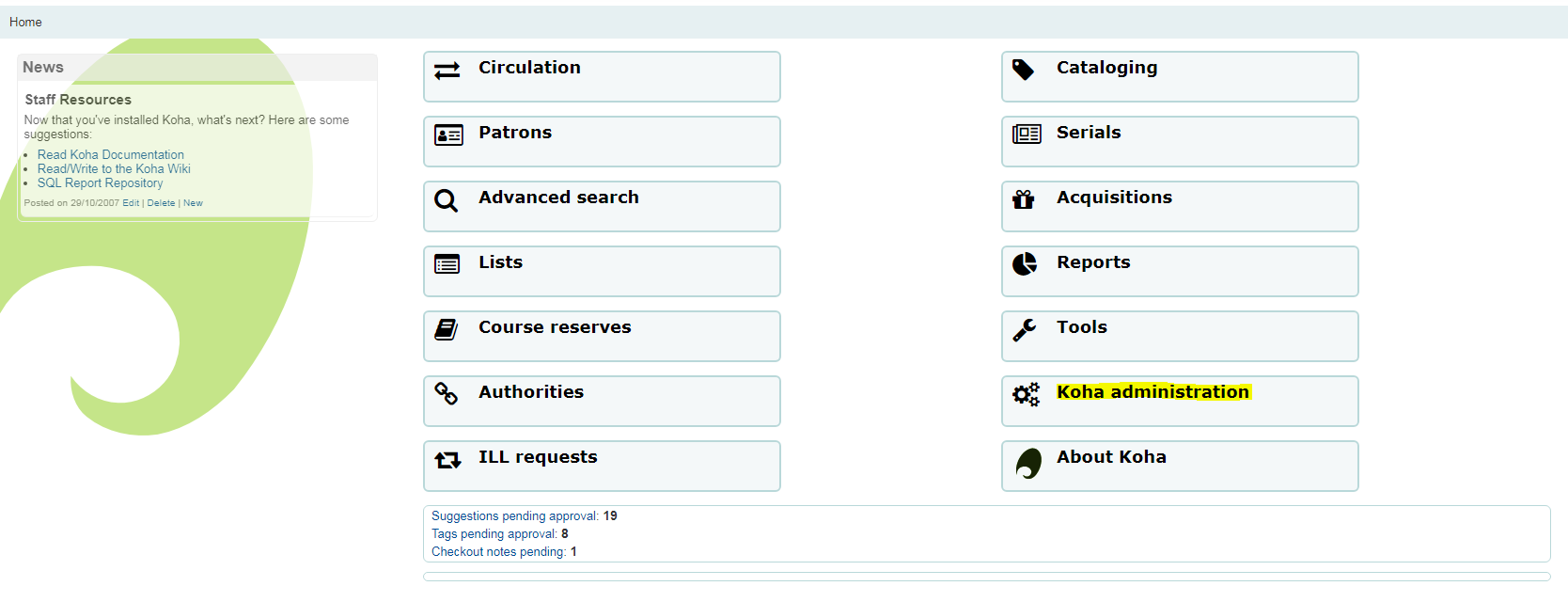Open the Reports module
Viewport: 1568px width, 602px height.
(x=1180, y=271)
